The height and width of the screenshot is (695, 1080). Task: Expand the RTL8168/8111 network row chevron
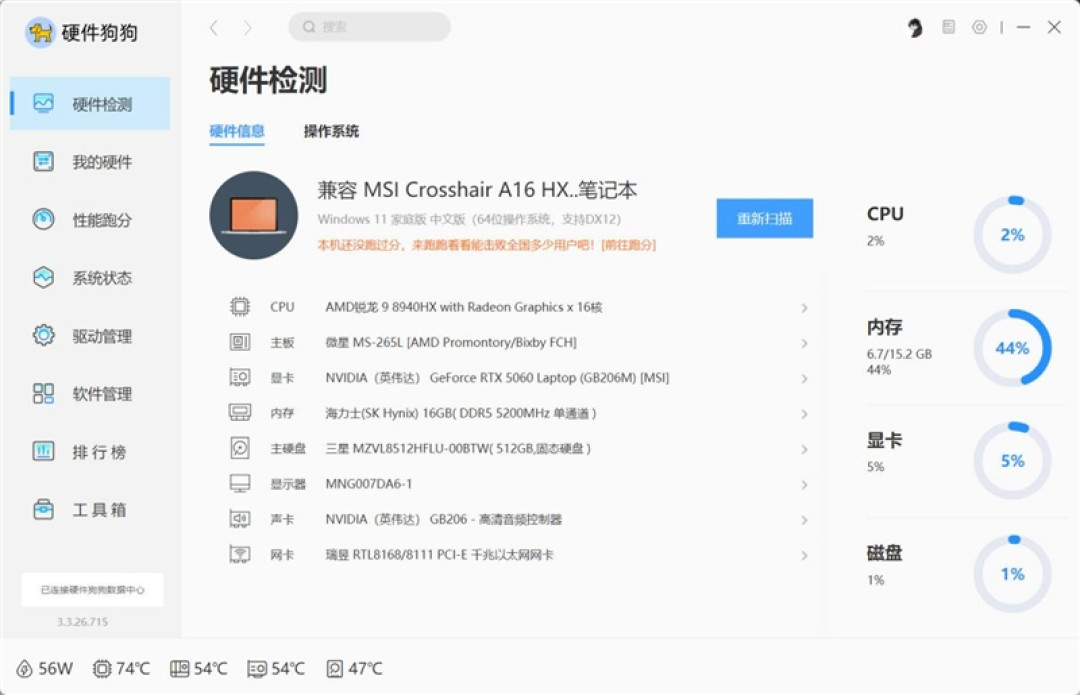(804, 555)
